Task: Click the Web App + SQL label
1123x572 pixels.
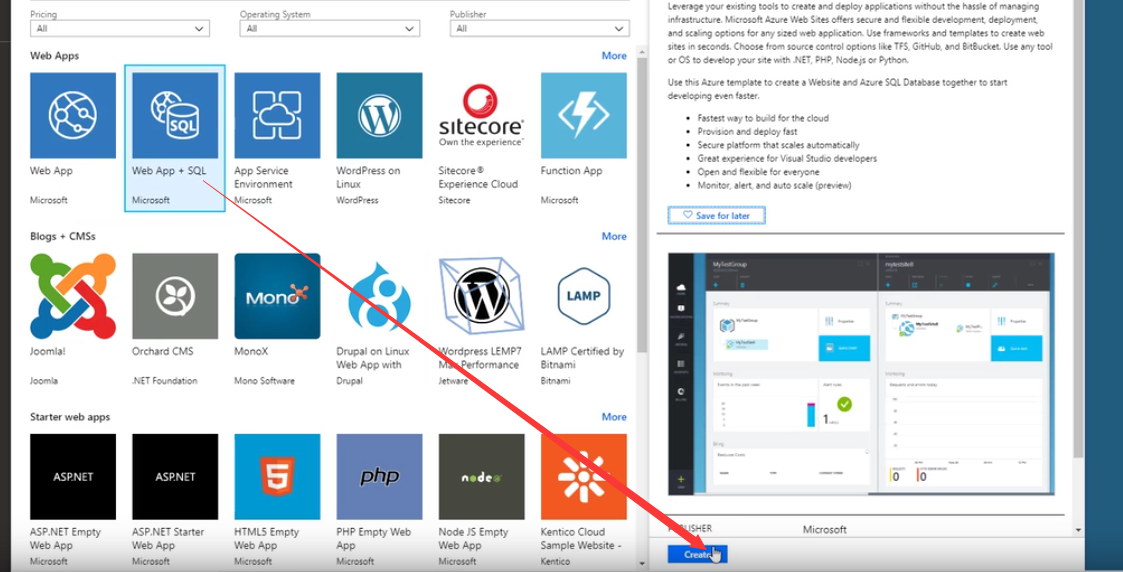Action: tap(169, 171)
